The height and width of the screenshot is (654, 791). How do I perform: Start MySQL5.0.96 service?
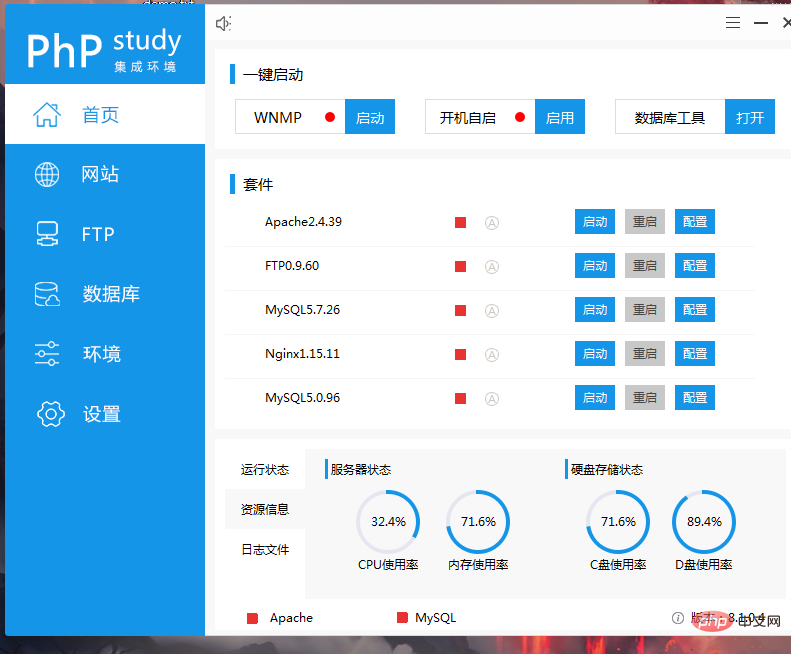point(595,398)
